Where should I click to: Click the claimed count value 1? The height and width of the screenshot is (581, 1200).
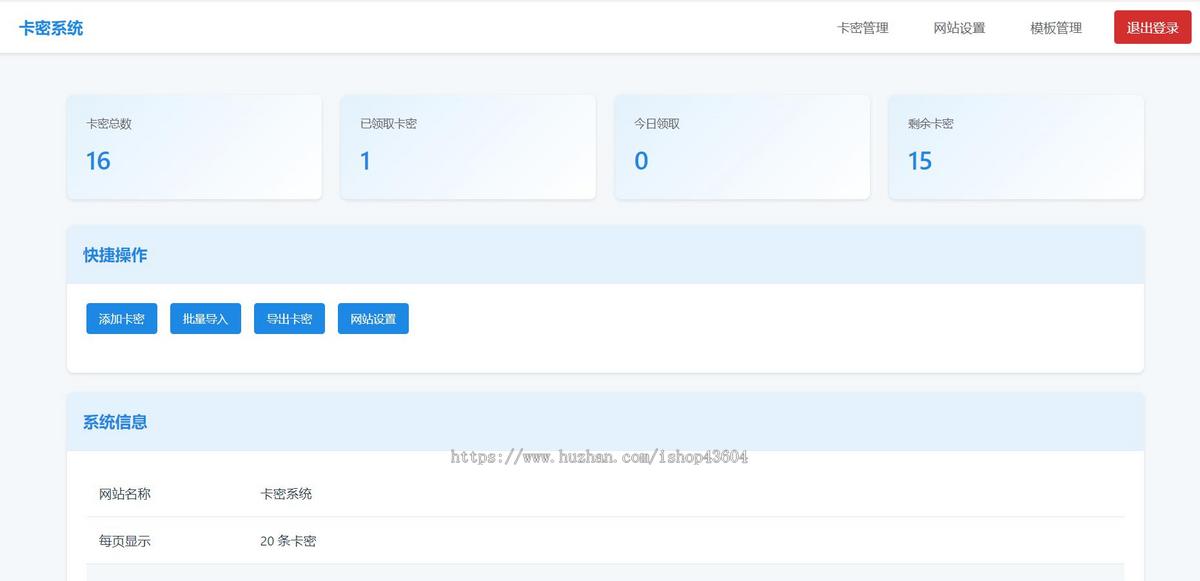click(x=365, y=161)
